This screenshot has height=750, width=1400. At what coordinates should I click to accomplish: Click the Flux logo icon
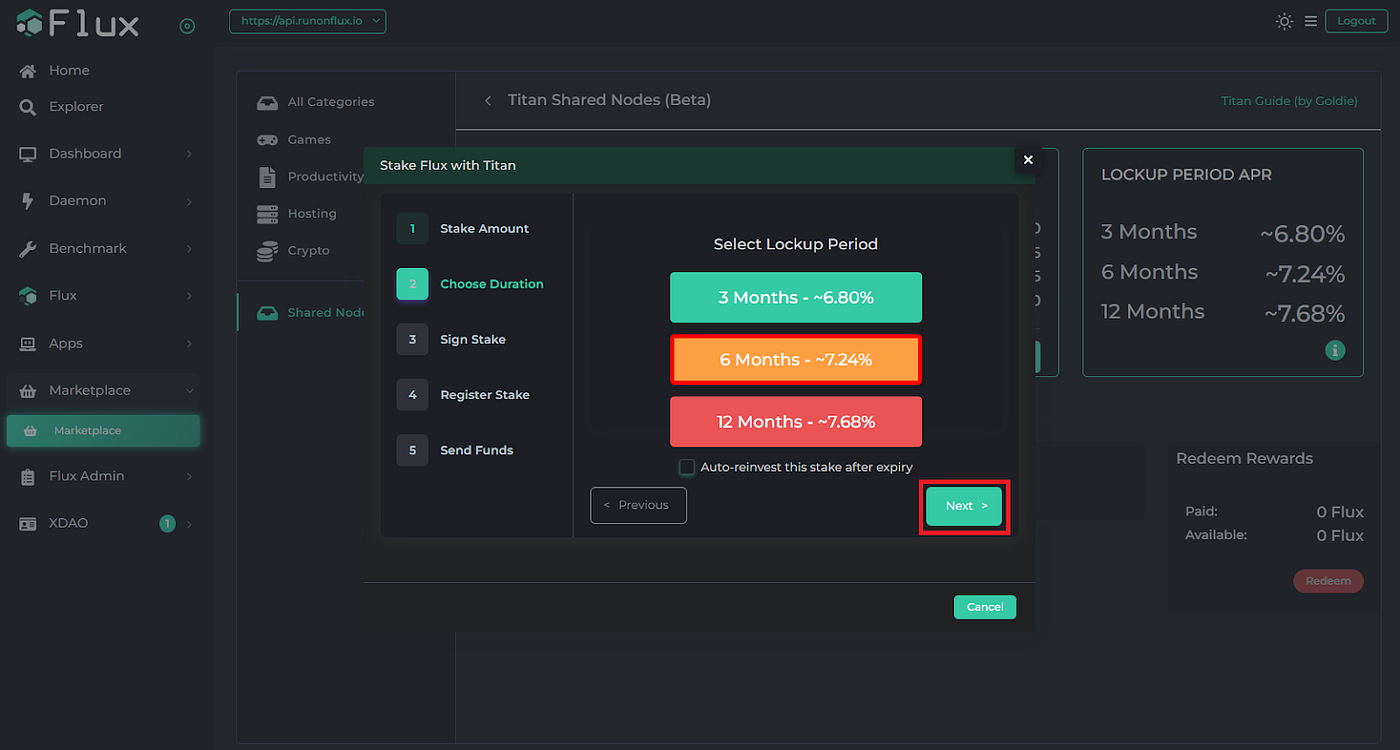pos(30,22)
